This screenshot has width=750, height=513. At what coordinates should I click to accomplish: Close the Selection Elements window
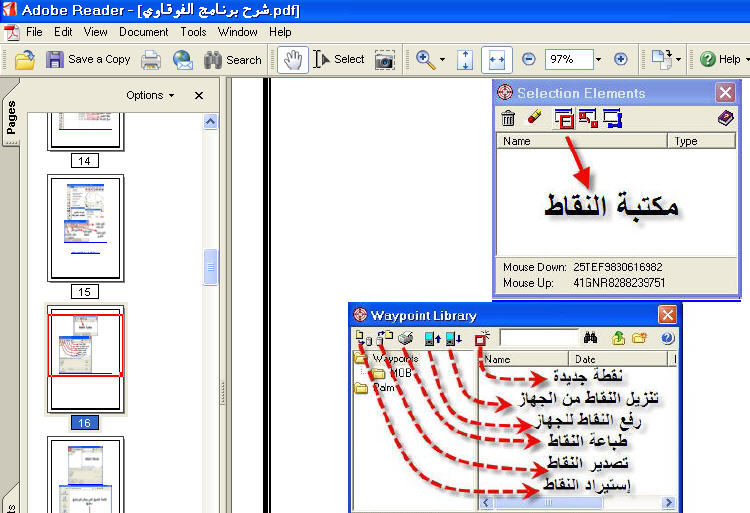[x=725, y=92]
